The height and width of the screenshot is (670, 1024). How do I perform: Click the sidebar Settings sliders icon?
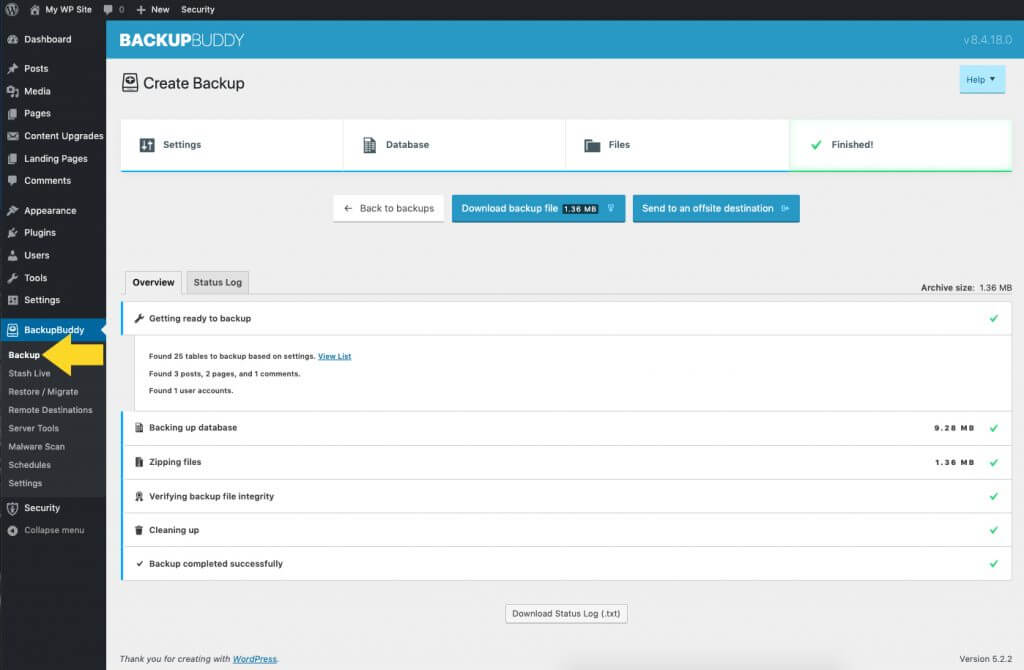coord(12,300)
